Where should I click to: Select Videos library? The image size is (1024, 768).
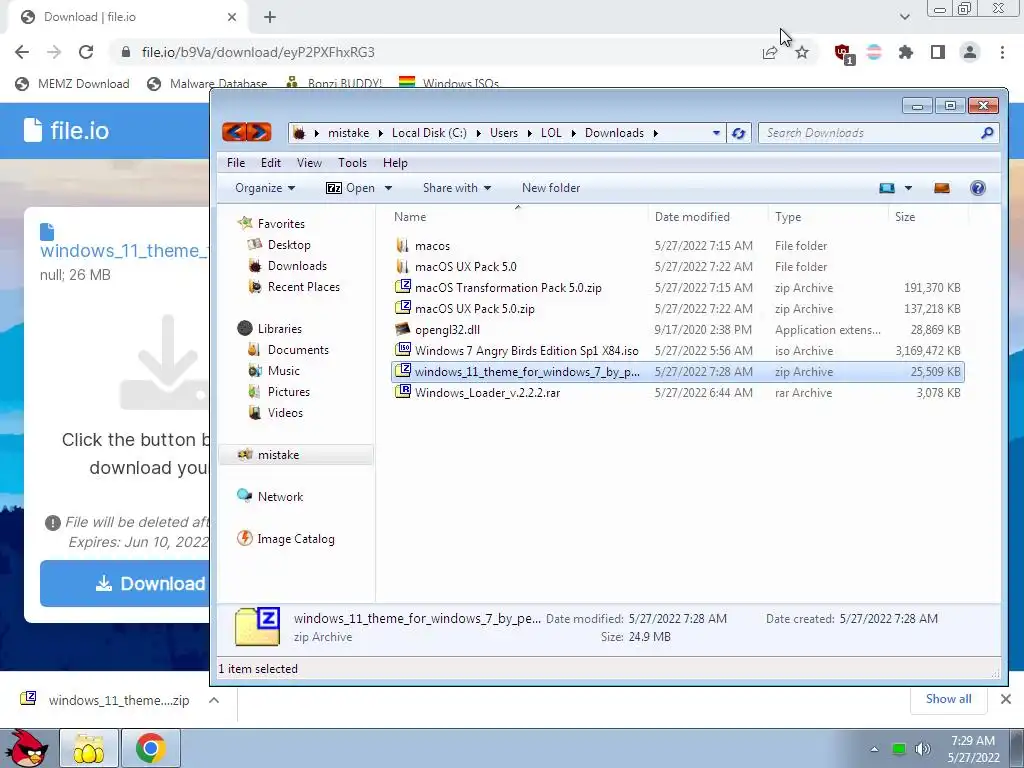point(275,413)
